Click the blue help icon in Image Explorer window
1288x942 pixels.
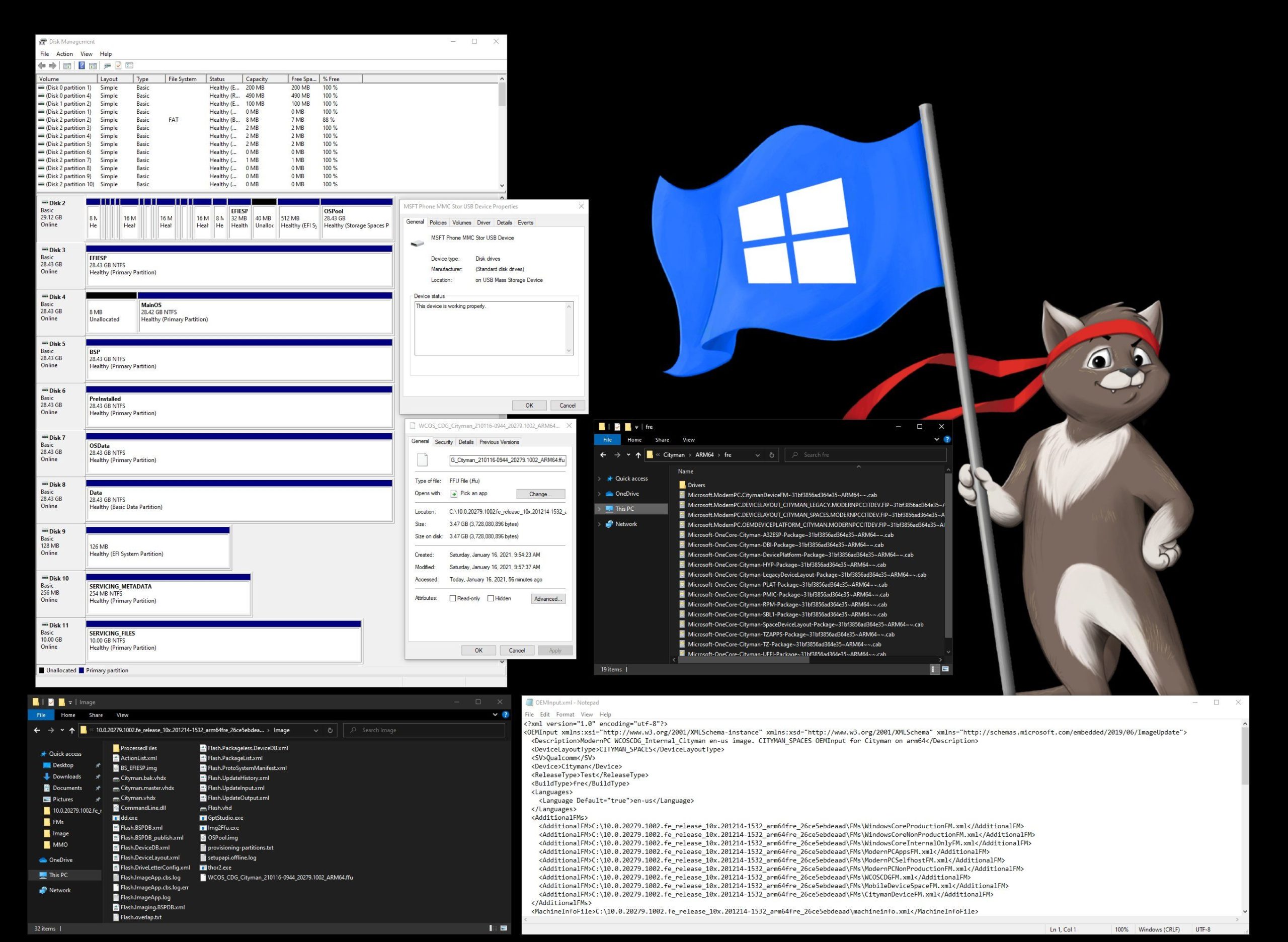[x=505, y=715]
